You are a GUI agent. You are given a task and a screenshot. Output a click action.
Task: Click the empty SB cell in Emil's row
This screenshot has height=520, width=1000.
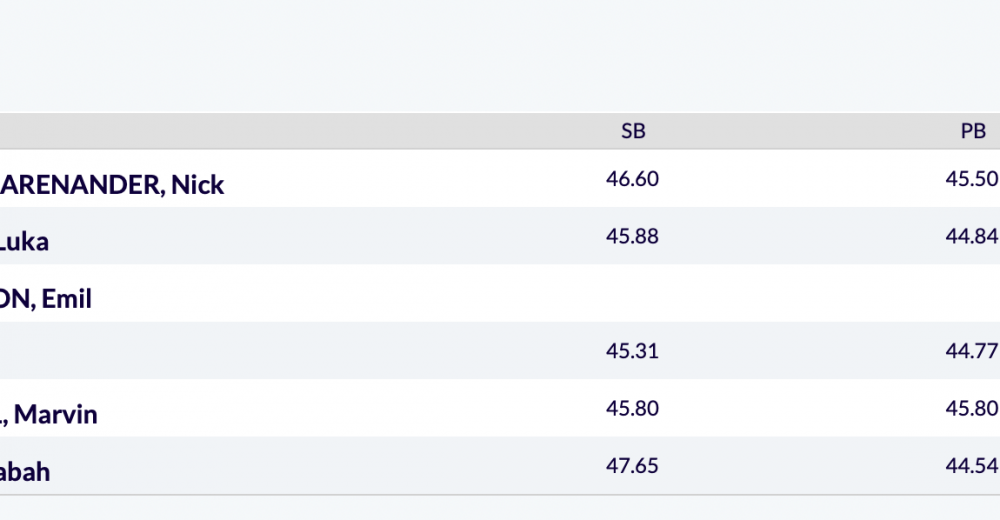click(x=632, y=293)
